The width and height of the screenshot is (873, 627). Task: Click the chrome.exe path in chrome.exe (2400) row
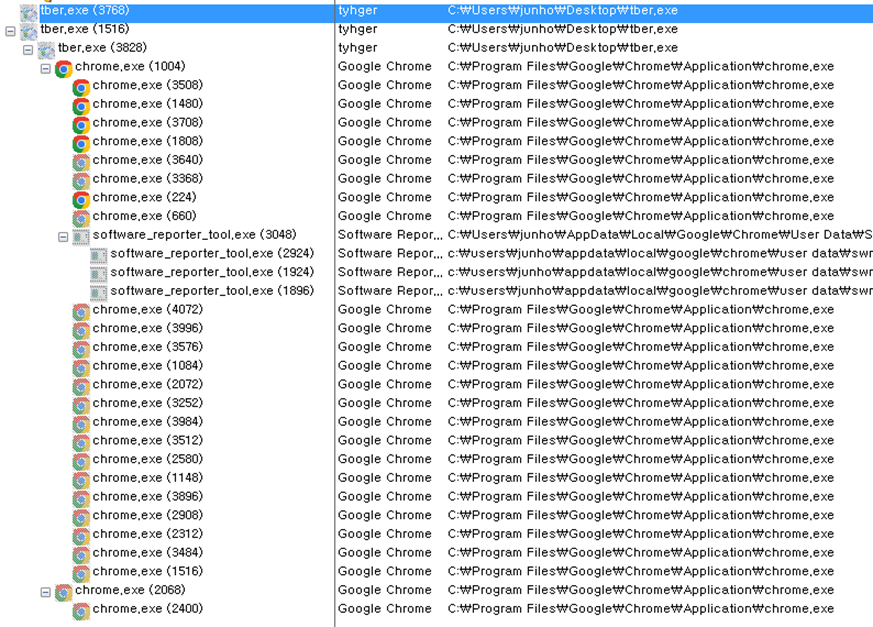coord(641,609)
